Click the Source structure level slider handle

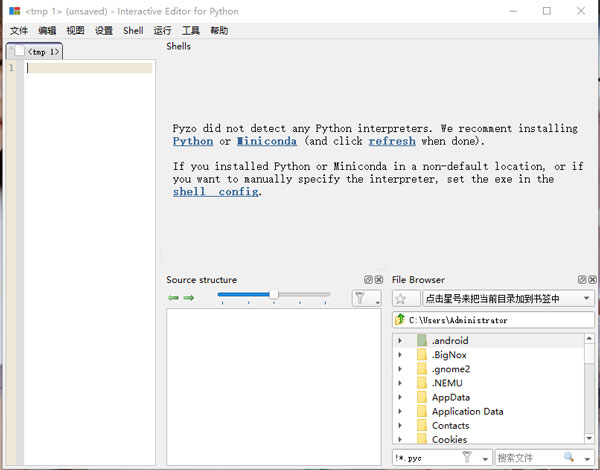point(273,294)
